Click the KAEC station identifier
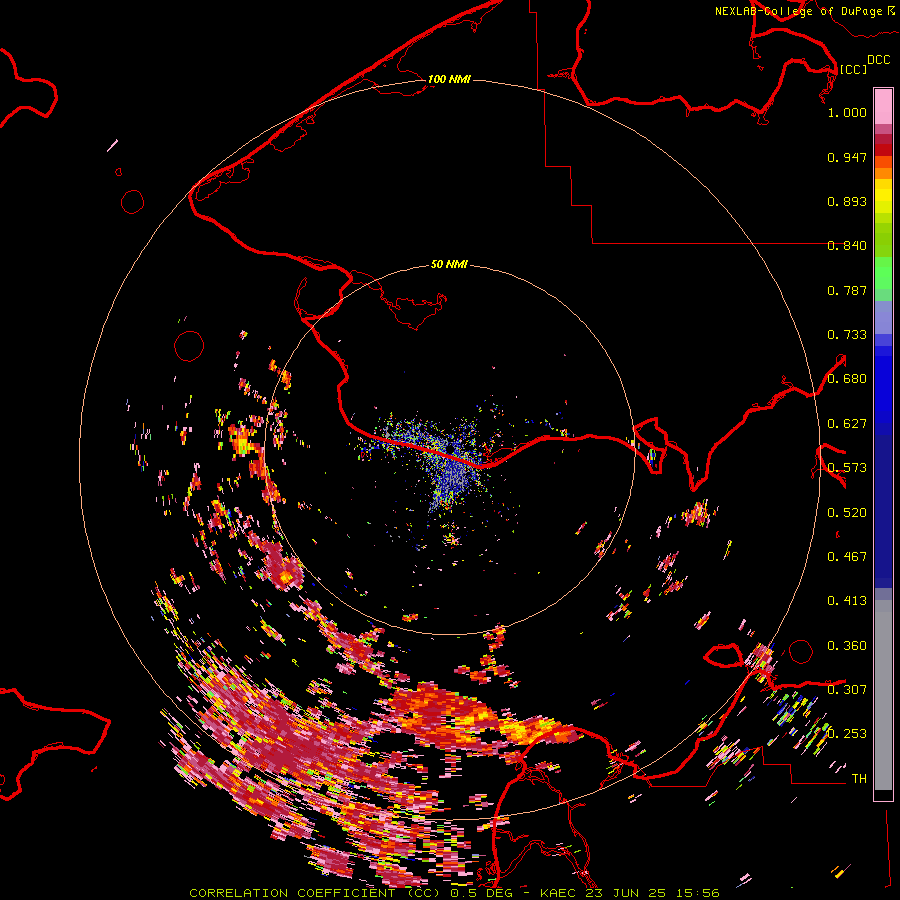900x900 pixels. tap(557, 893)
